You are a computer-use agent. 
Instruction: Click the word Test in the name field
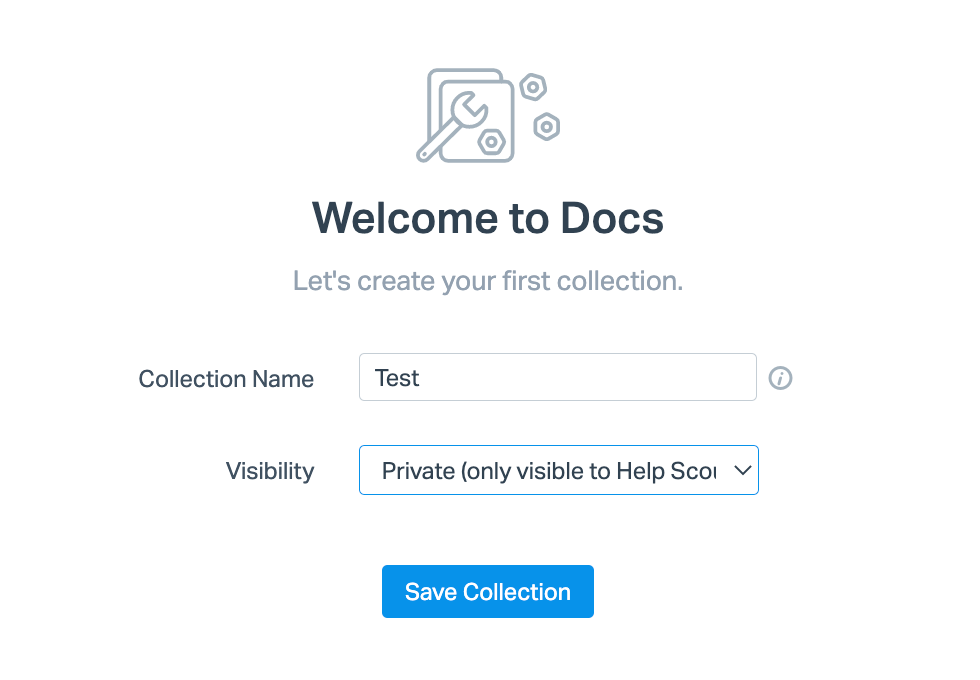tap(396, 378)
